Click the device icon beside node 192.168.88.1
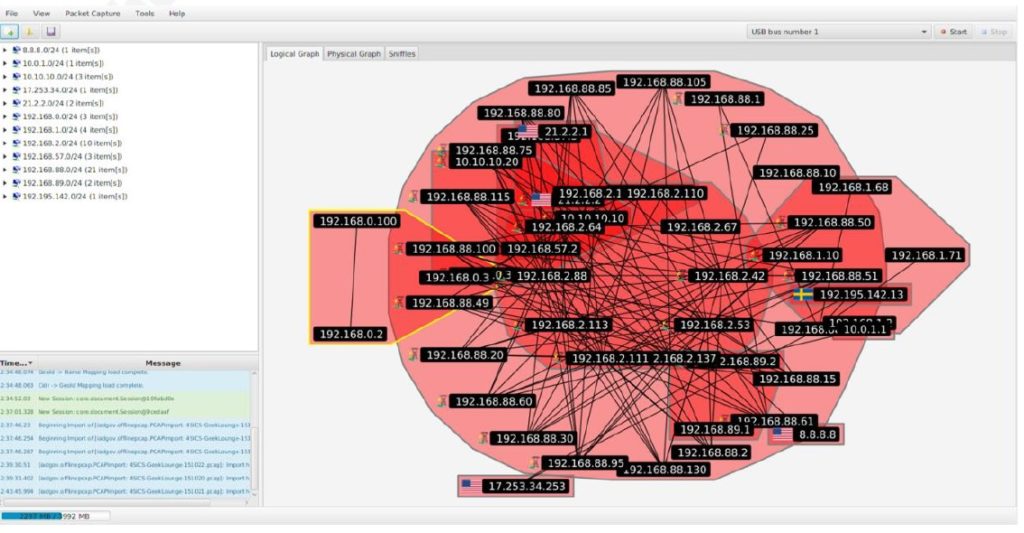 679,99
